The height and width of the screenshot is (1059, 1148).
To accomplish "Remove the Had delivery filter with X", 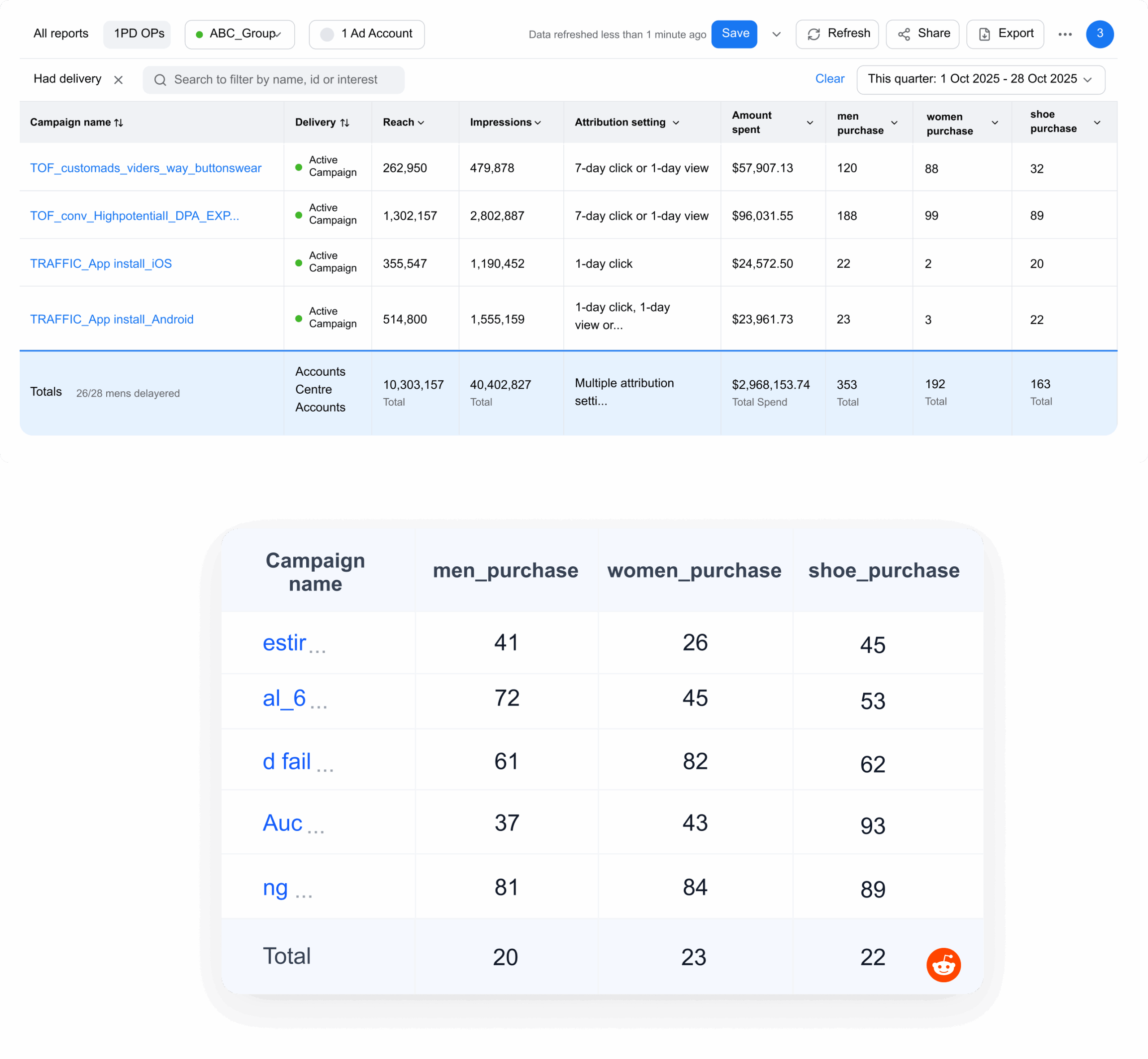I will [119, 80].
